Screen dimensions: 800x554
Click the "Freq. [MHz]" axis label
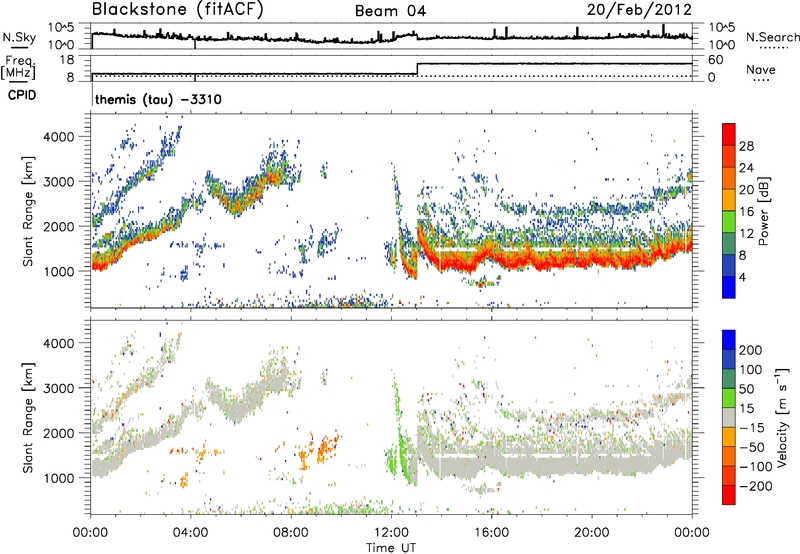pyautogui.click(x=19, y=67)
